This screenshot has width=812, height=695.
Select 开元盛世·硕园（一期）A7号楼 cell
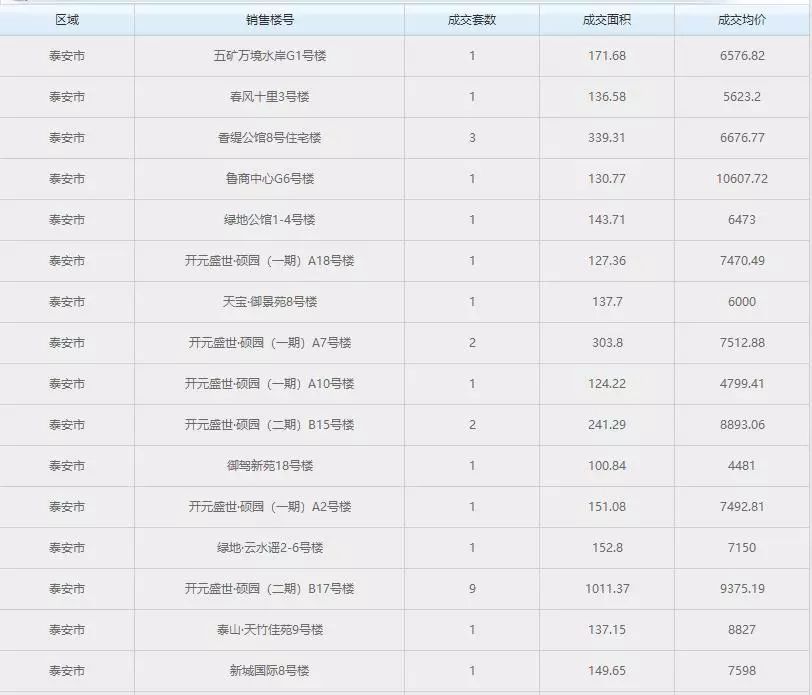[270, 343]
